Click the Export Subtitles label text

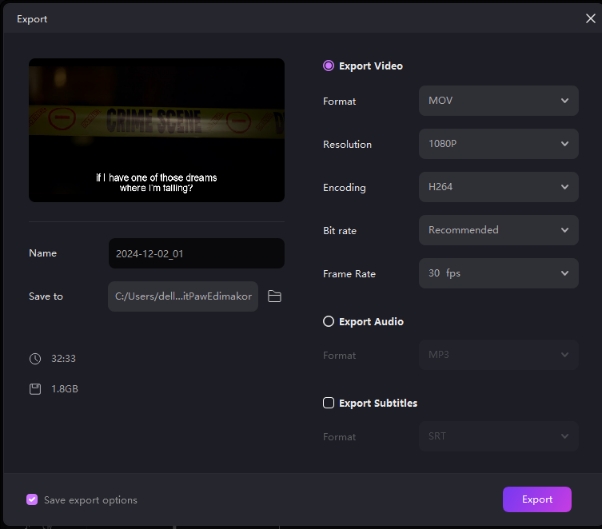378,403
